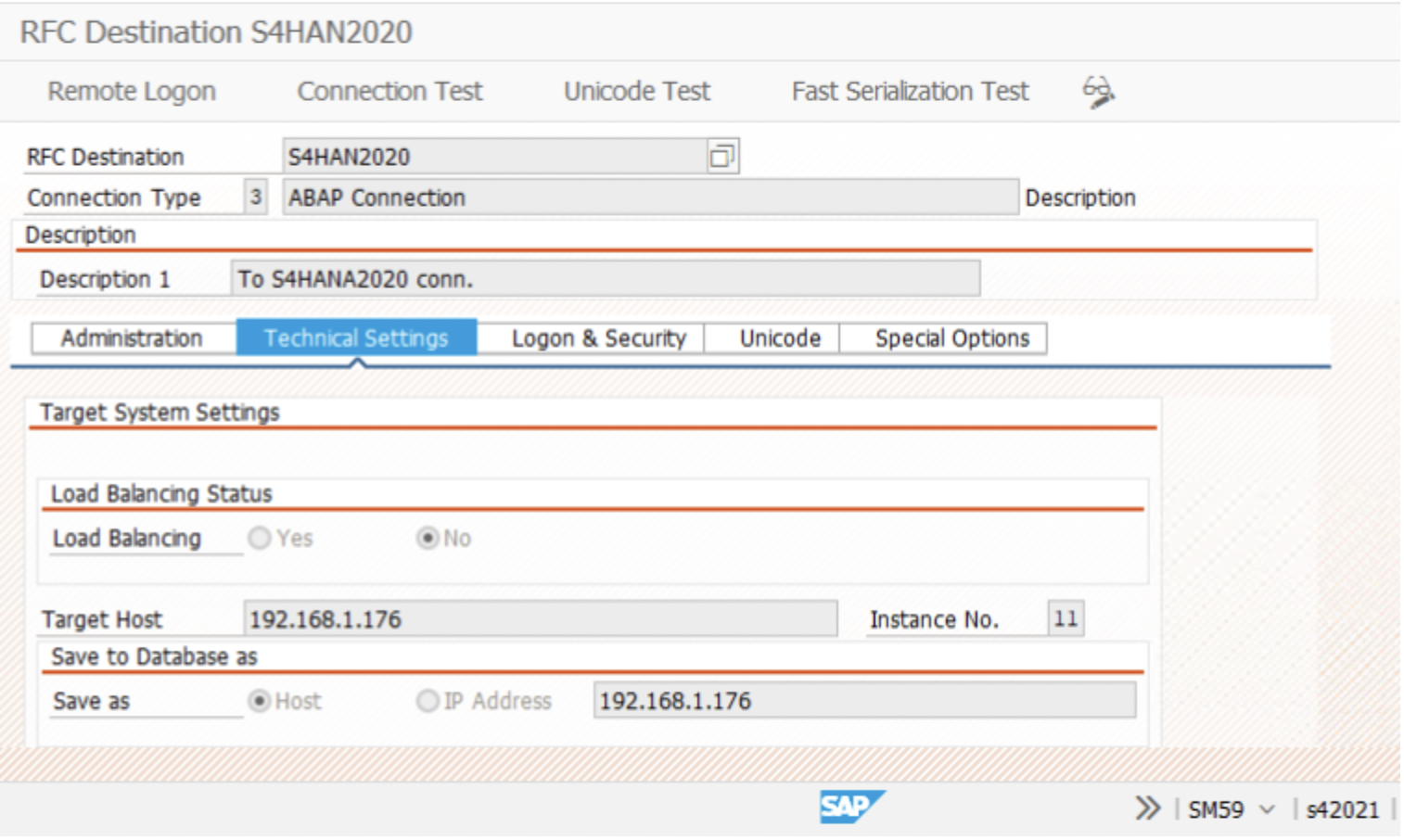1404x840 pixels.
Task: Click the SM59 transaction code text
Action: [x=1216, y=809]
